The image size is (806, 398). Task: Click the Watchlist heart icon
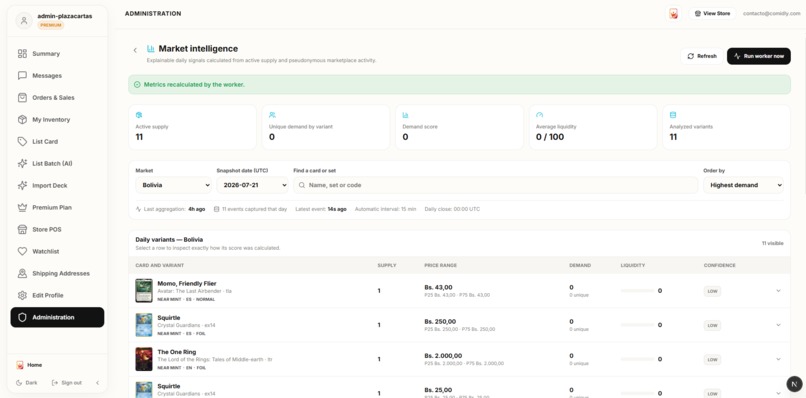22,251
